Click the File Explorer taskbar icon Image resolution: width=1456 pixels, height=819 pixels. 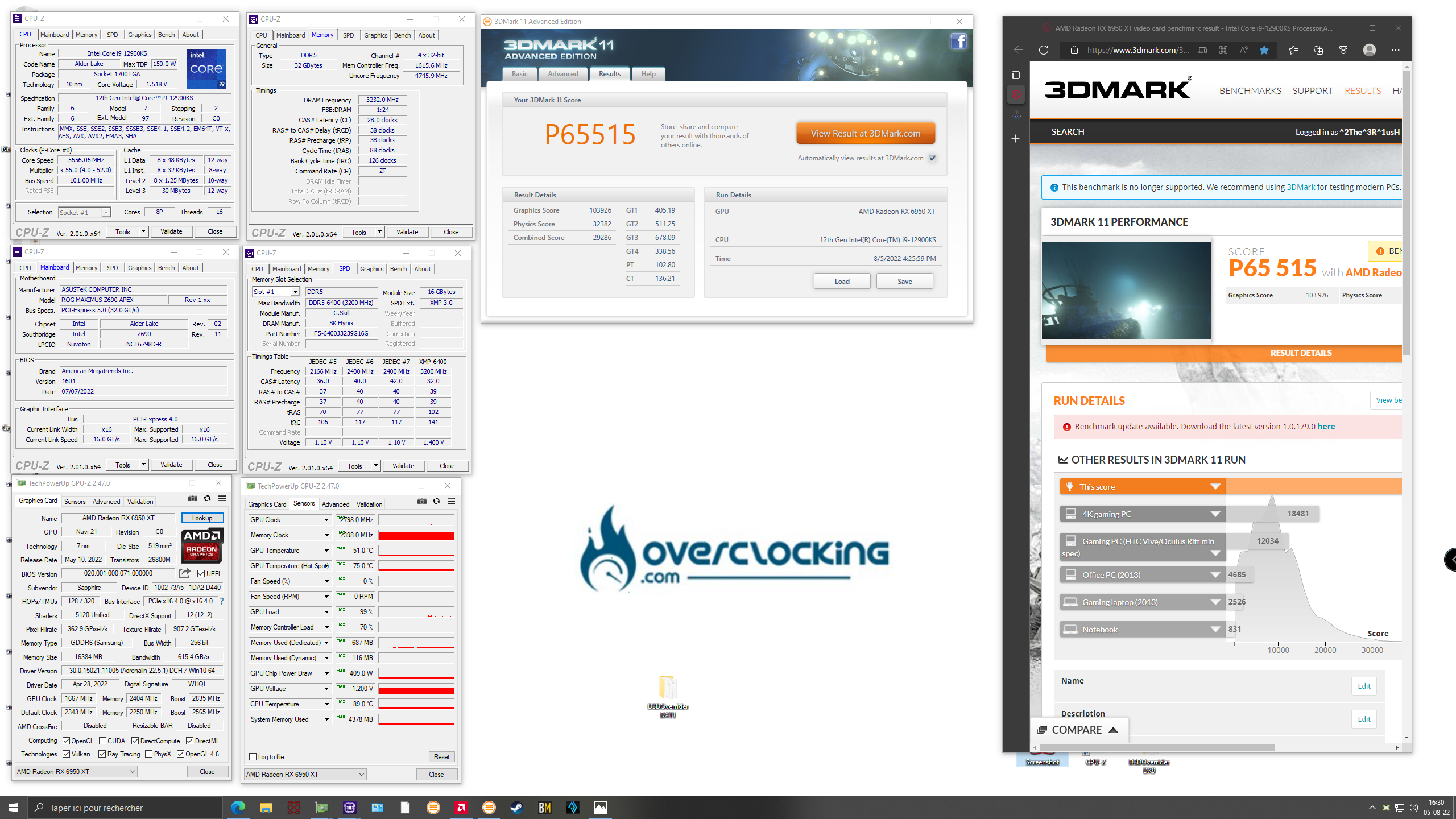266,808
